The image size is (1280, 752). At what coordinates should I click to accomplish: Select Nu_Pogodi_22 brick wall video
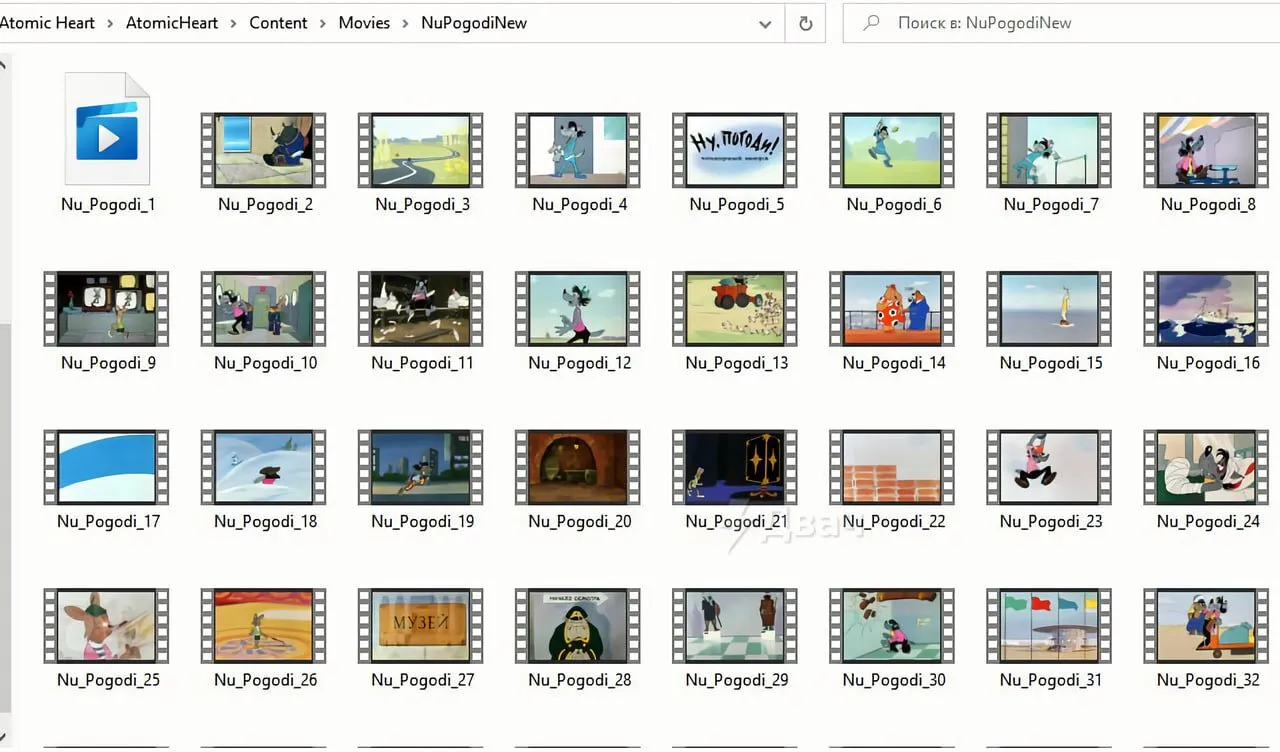point(892,467)
